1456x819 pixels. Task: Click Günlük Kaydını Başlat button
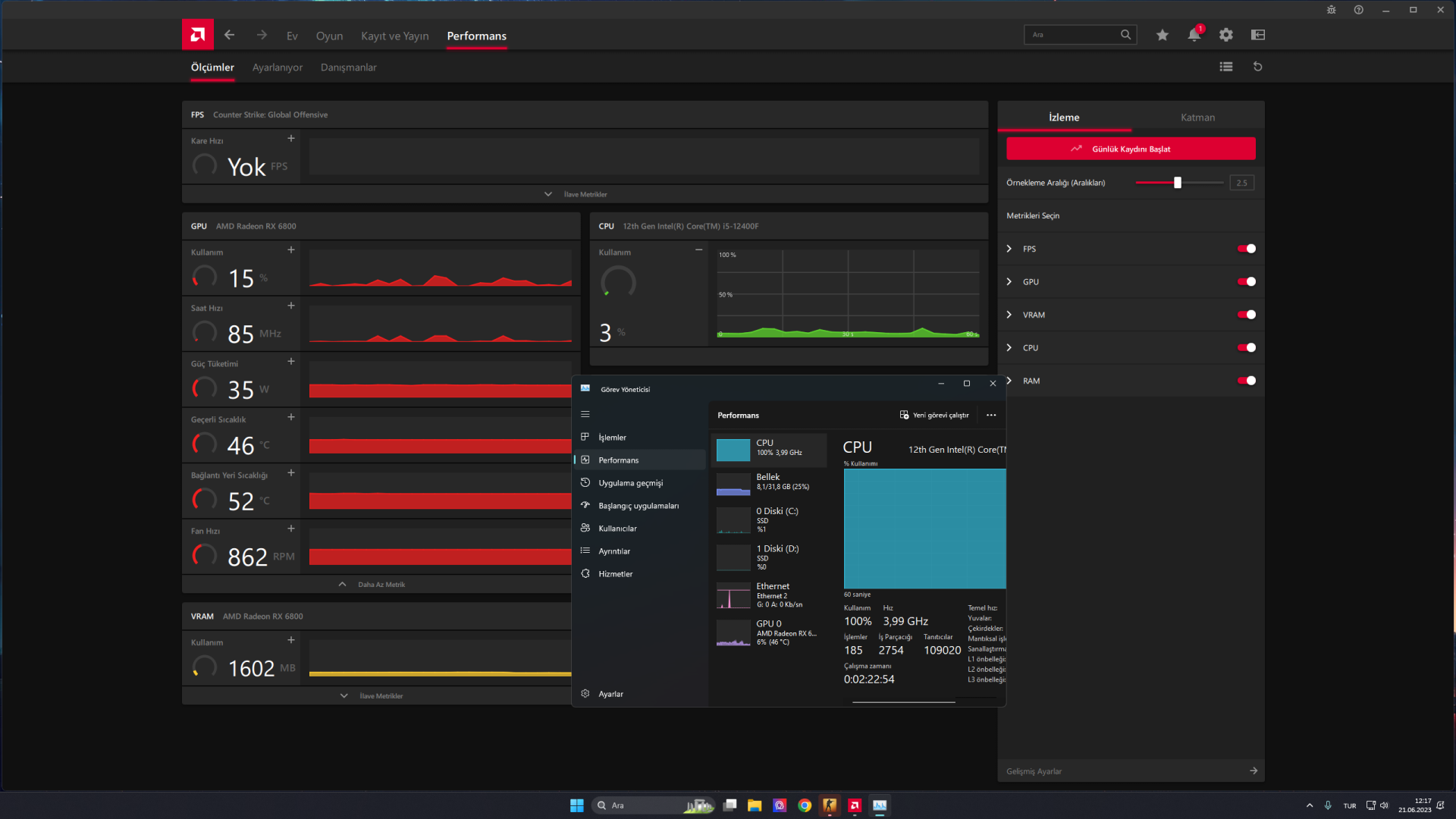pyautogui.click(x=1130, y=149)
